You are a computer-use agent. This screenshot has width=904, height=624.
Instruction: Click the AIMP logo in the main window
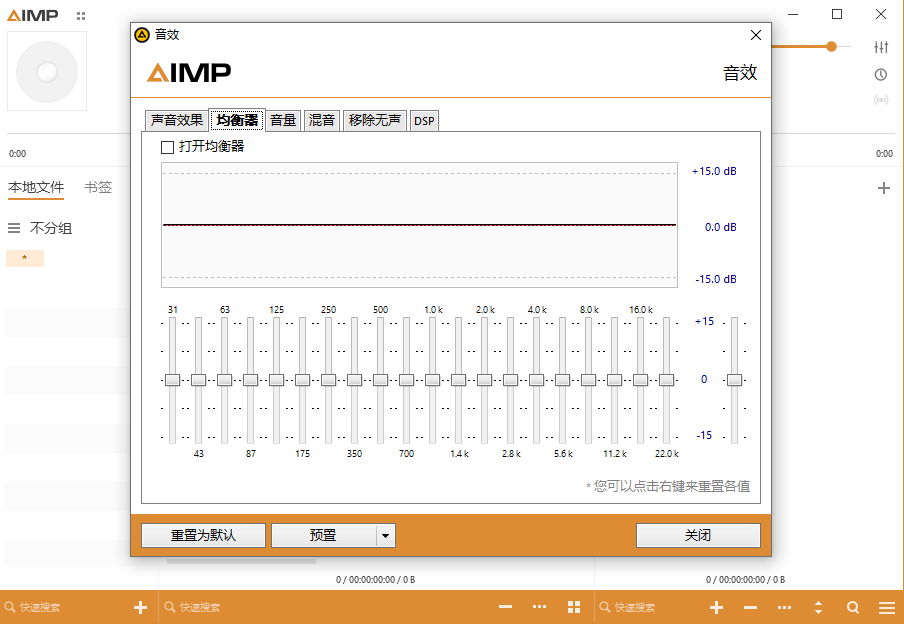33,16
